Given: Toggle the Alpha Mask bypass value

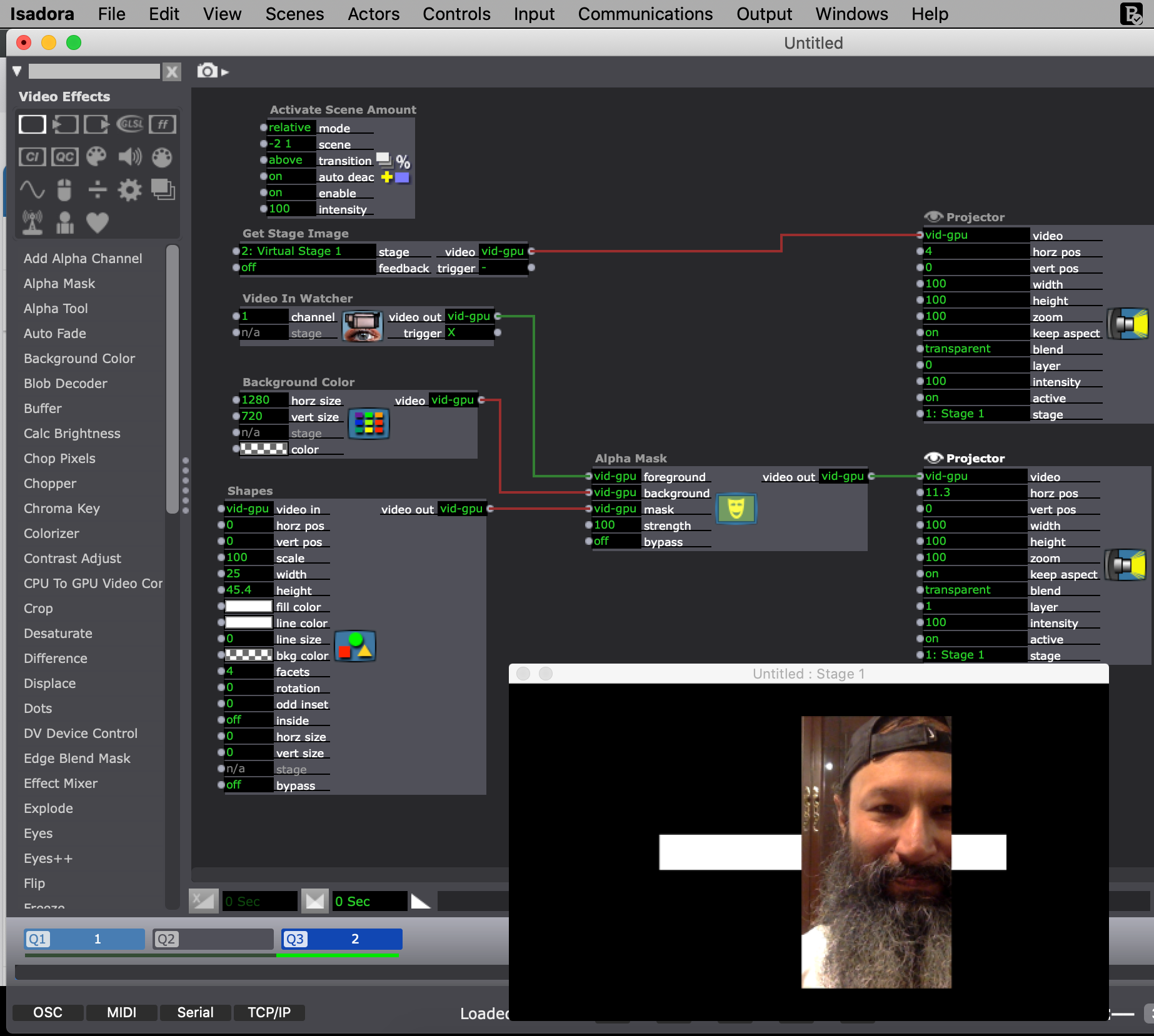Looking at the screenshot, I should click(x=615, y=541).
